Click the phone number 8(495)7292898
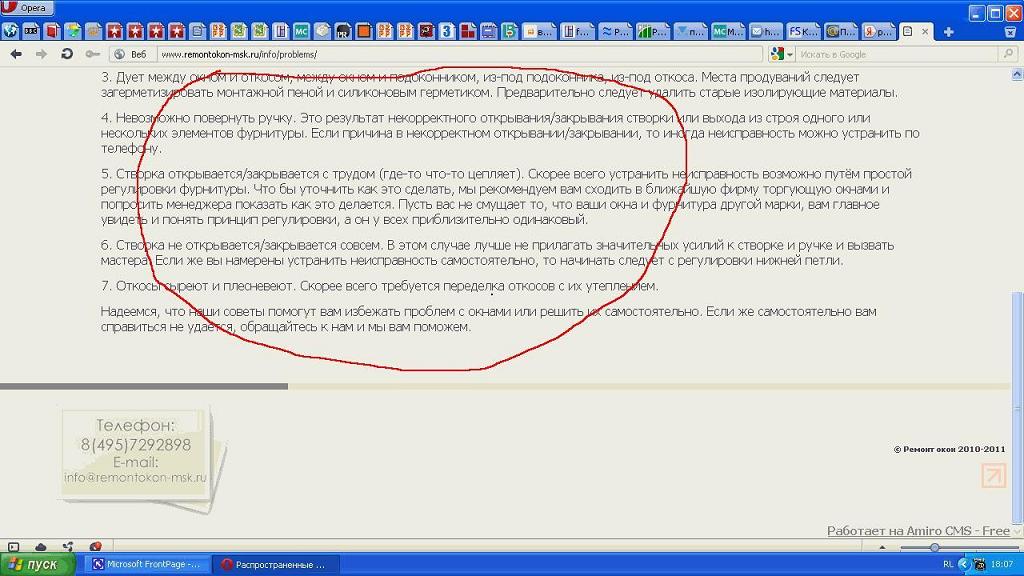This screenshot has height=576, width=1024. pos(136,445)
